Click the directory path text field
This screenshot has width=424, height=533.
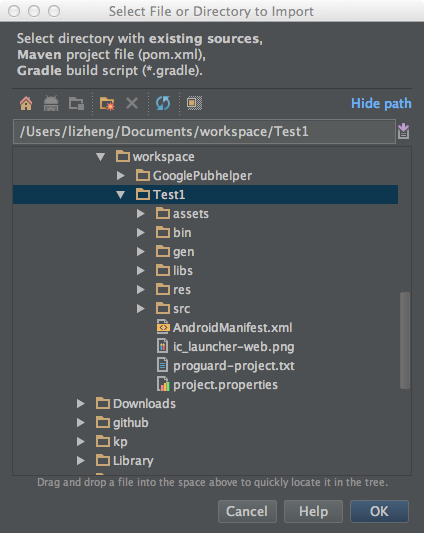coord(204,132)
